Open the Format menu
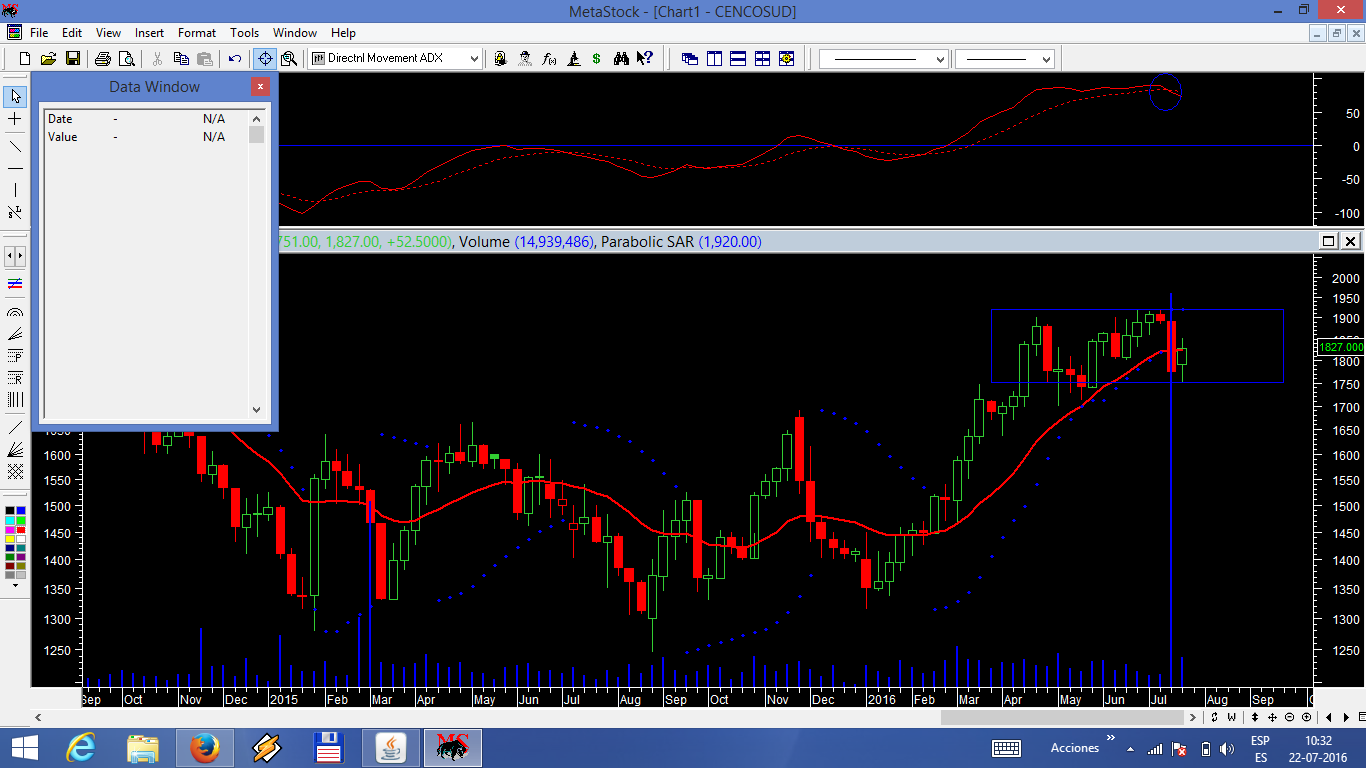The height and width of the screenshot is (768, 1366). pyautogui.click(x=197, y=33)
